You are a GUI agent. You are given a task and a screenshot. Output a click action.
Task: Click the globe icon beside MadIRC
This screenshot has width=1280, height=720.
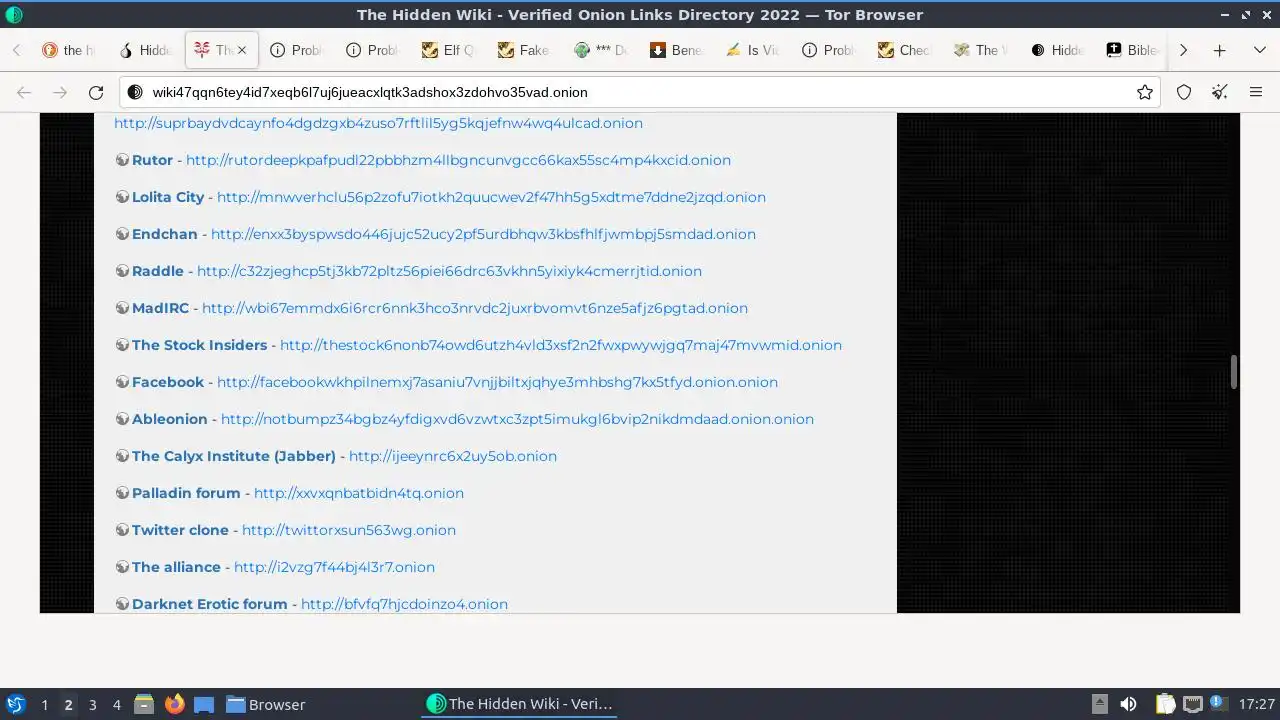(x=122, y=308)
